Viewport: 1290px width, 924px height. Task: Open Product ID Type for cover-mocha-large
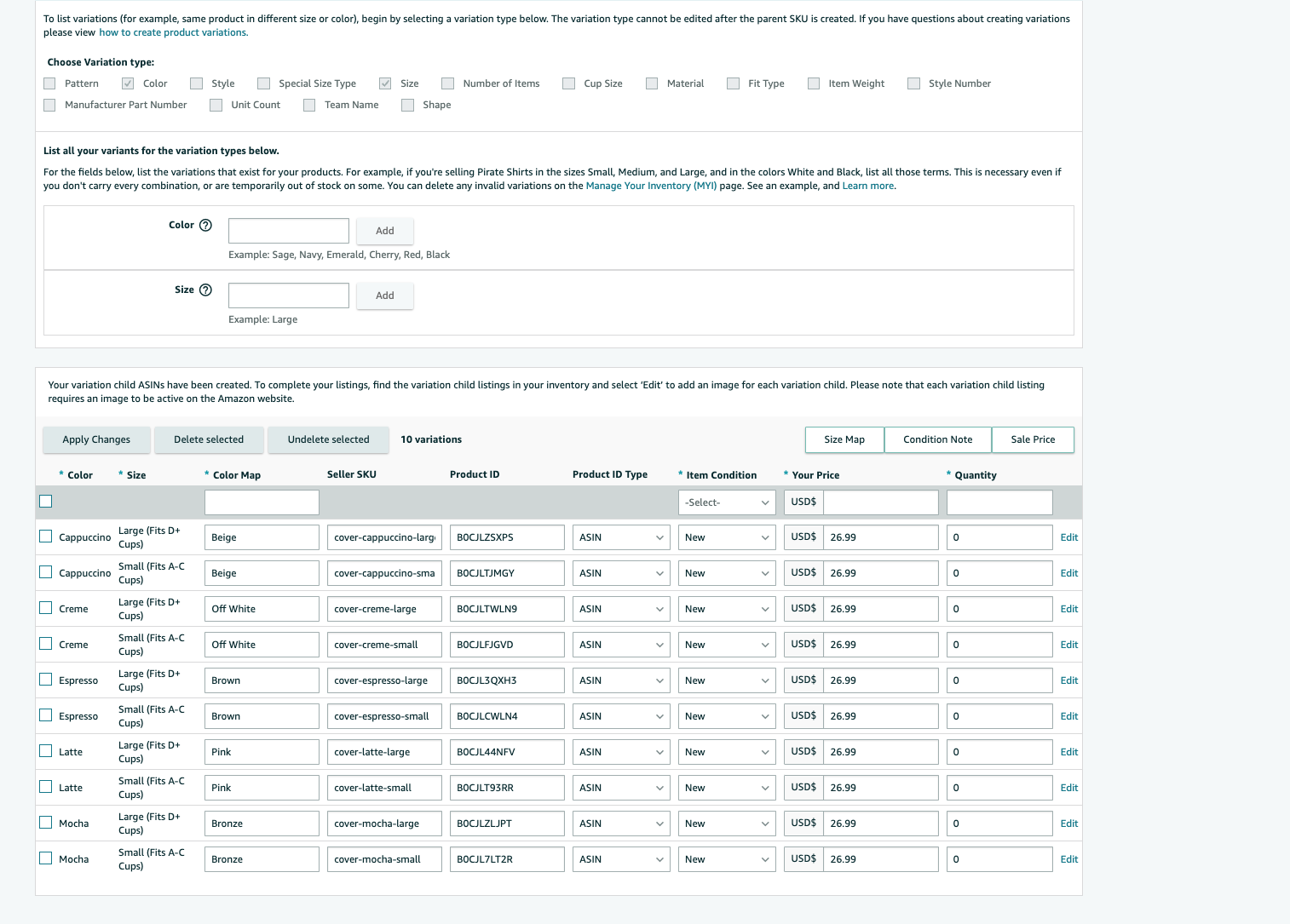(621, 824)
